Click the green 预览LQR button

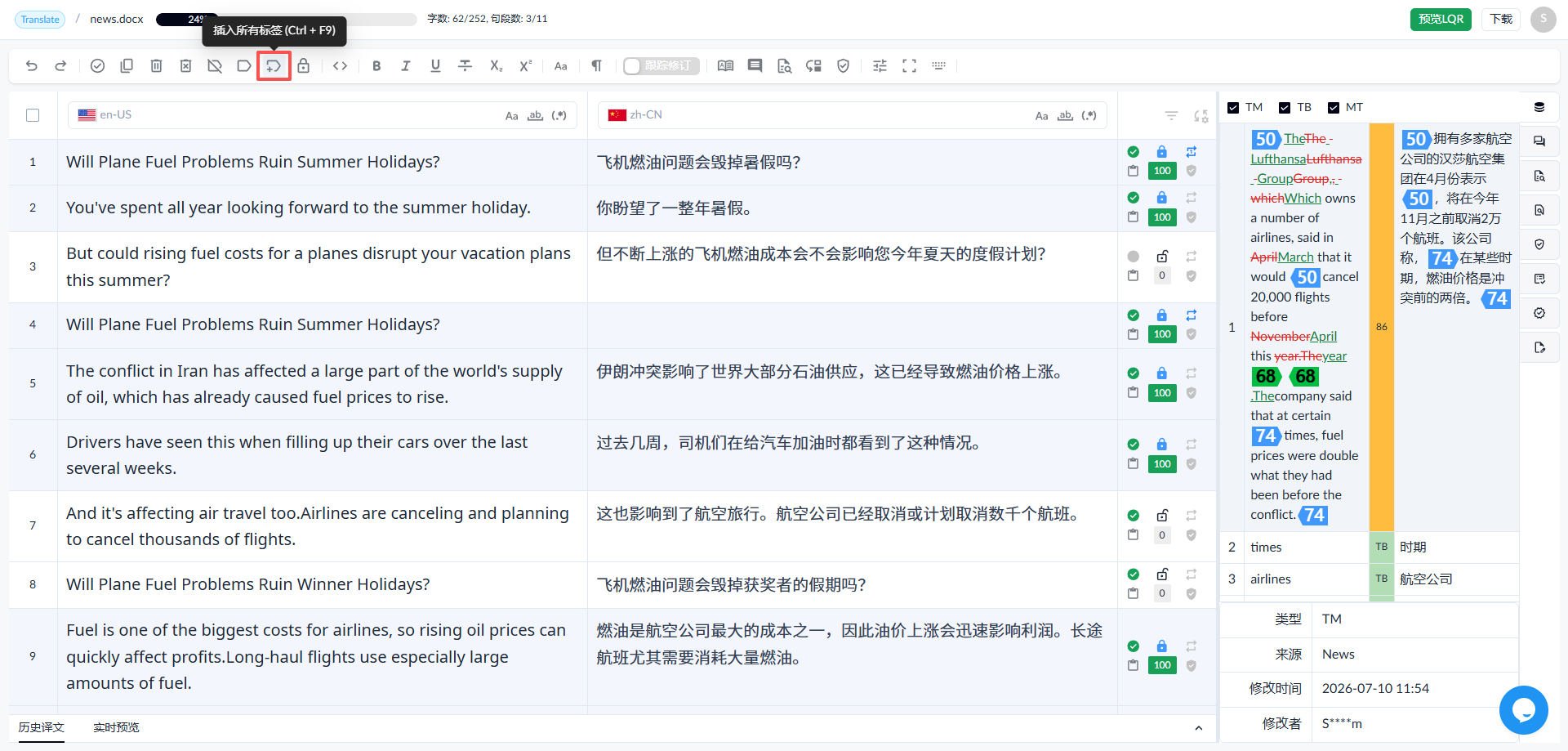coord(1441,19)
